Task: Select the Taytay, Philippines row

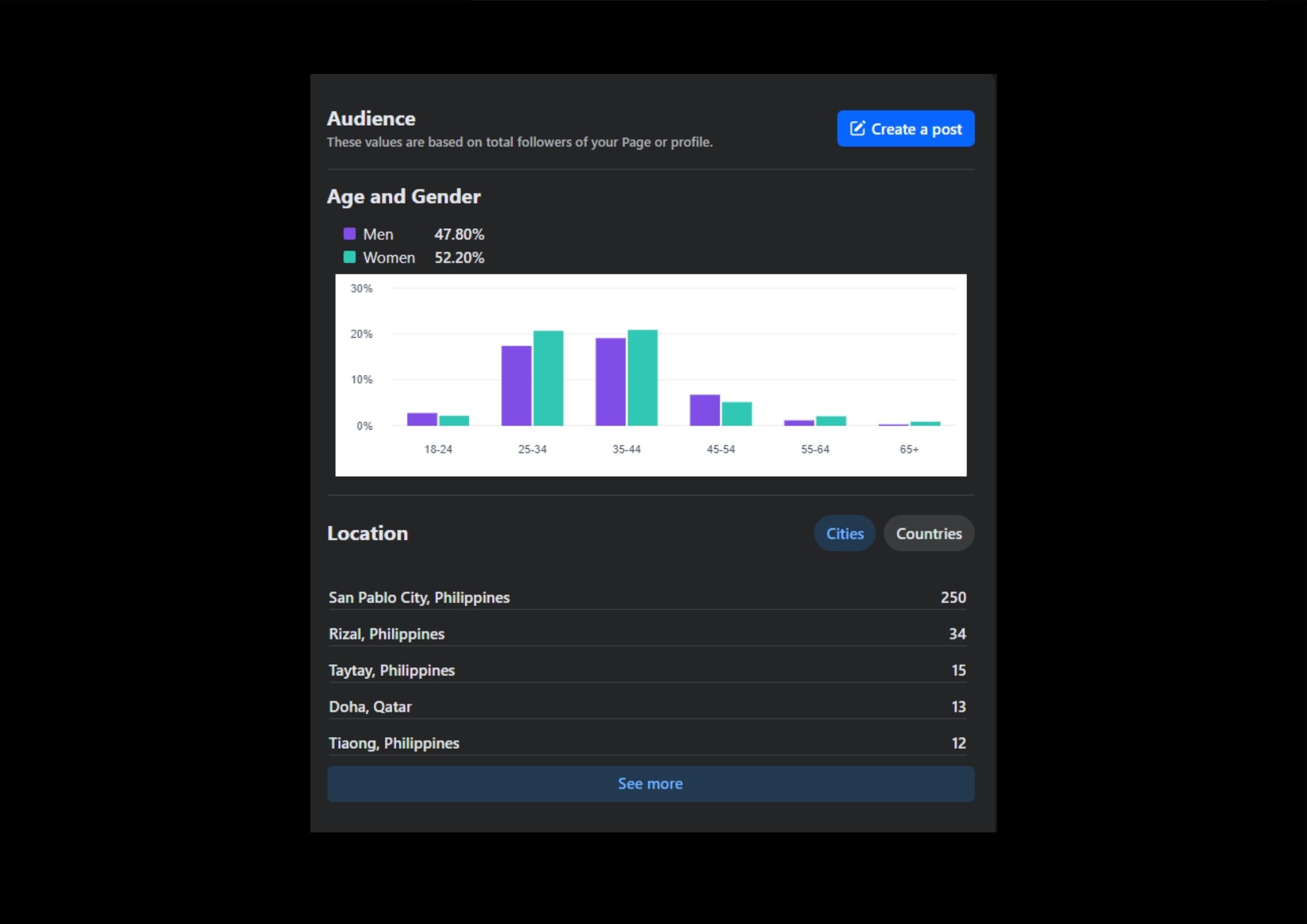Action: 391,670
